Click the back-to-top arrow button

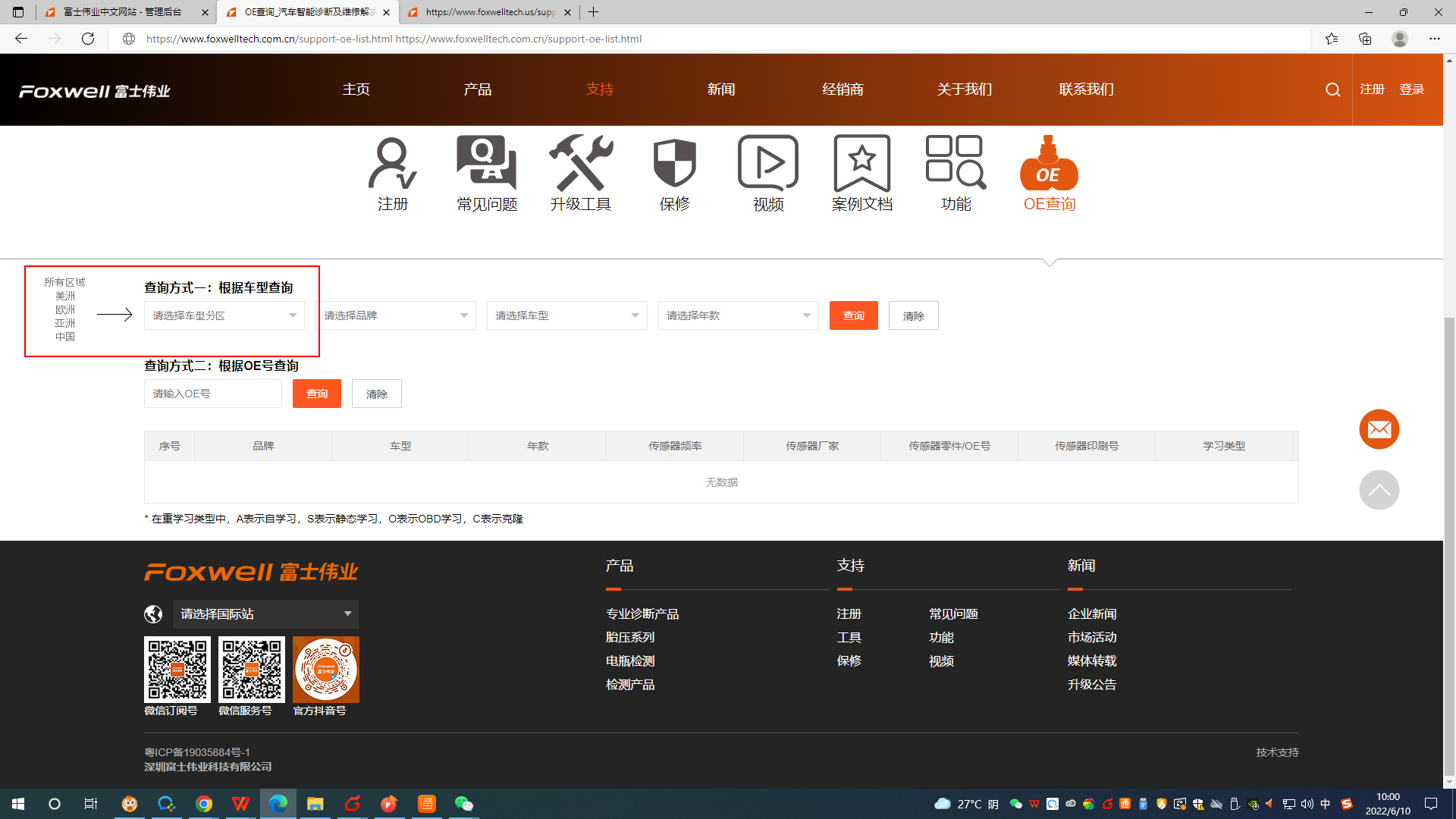[1379, 490]
